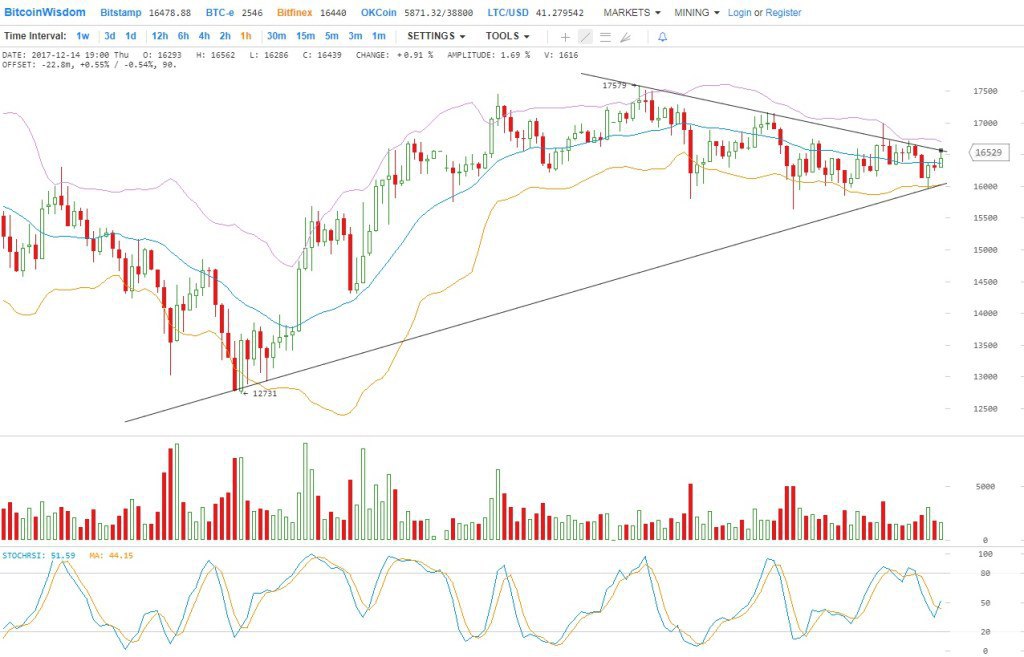Click the STOCHRSI: 51.59 indicator label

click(39, 556)
